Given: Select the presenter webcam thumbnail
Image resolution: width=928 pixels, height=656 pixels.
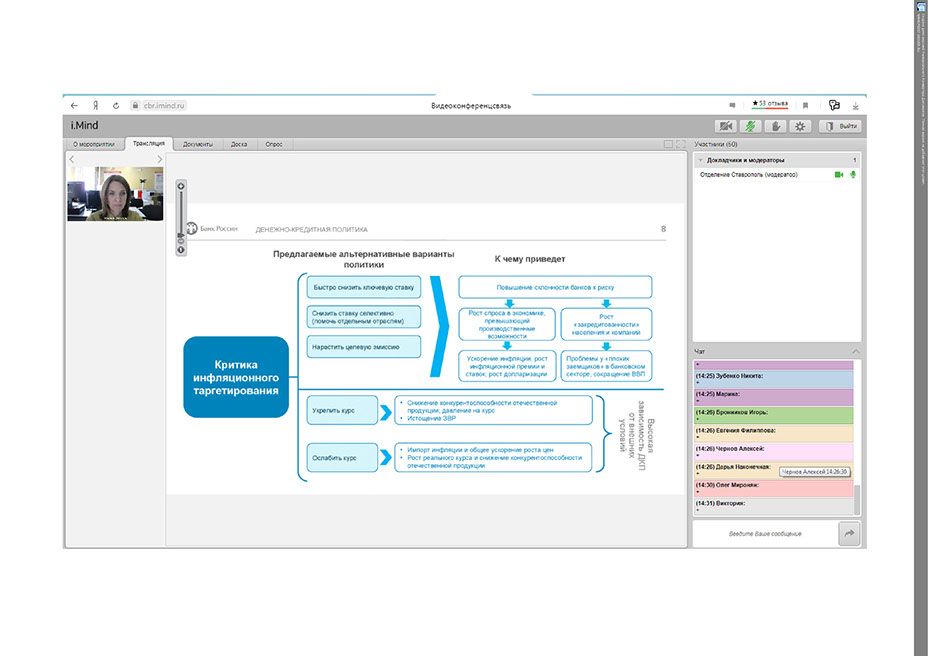Looking at the screenshot, I should pos(113,193).
